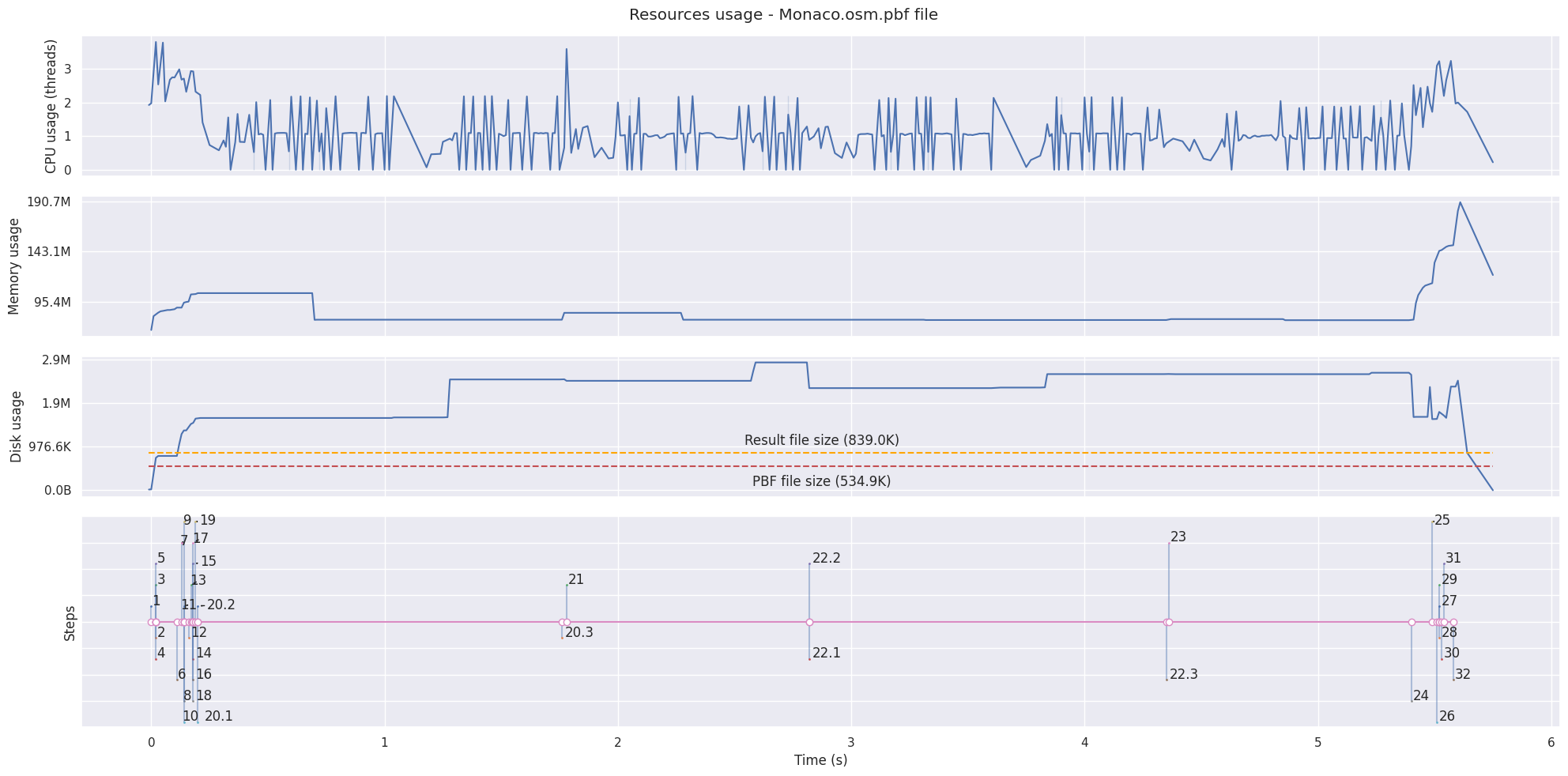The image size is (1568, 776).
Task: Click the step label 19
Action: 208,521
